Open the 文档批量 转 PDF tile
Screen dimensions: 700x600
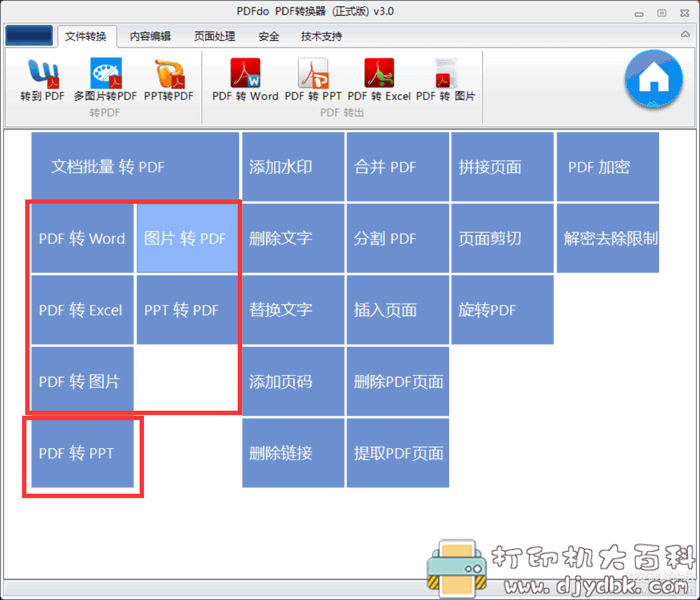(135, 166)
